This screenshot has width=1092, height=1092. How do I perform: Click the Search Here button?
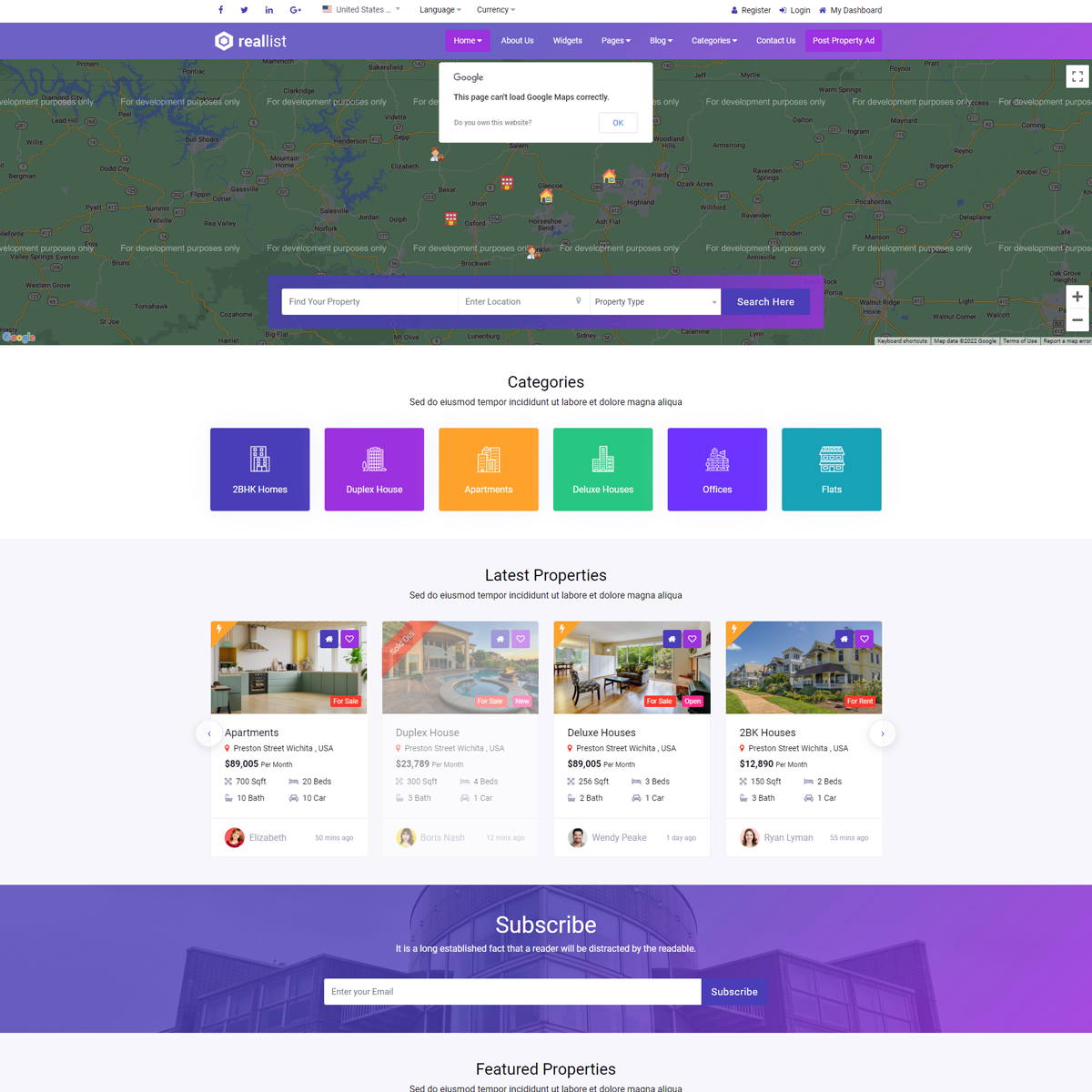pyautogui.click(x=765, y=302)
